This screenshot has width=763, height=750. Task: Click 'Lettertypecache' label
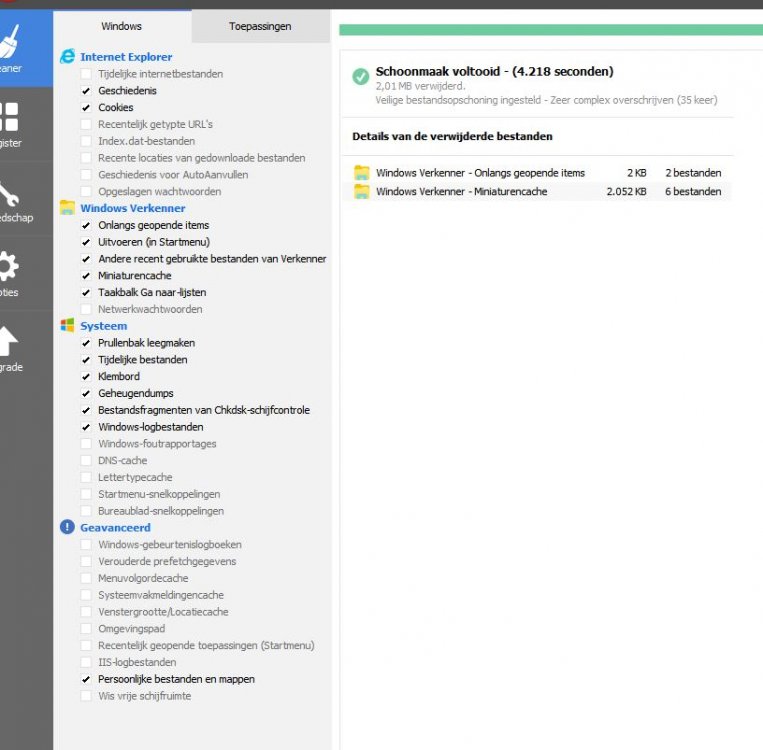point(135,477)
